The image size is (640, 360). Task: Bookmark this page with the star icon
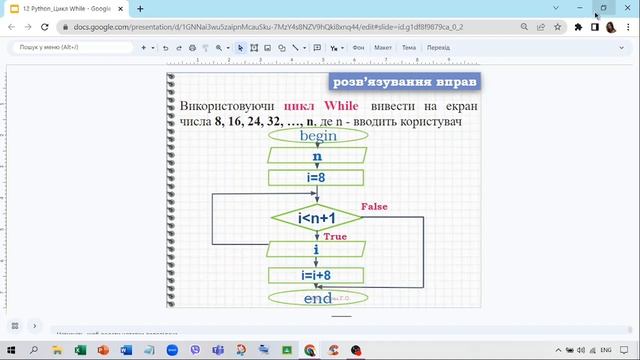coord(558,27)
